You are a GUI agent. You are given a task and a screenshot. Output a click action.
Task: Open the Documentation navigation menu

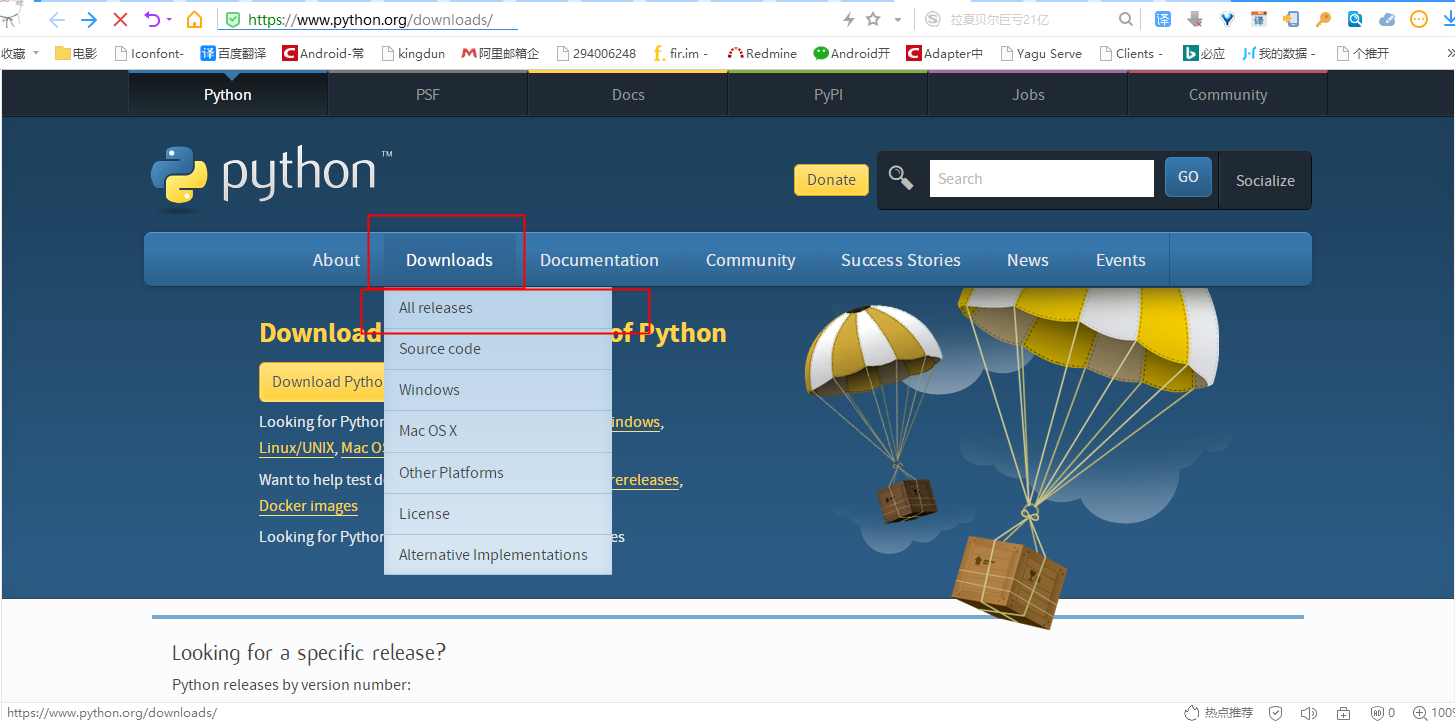point(599,260)
